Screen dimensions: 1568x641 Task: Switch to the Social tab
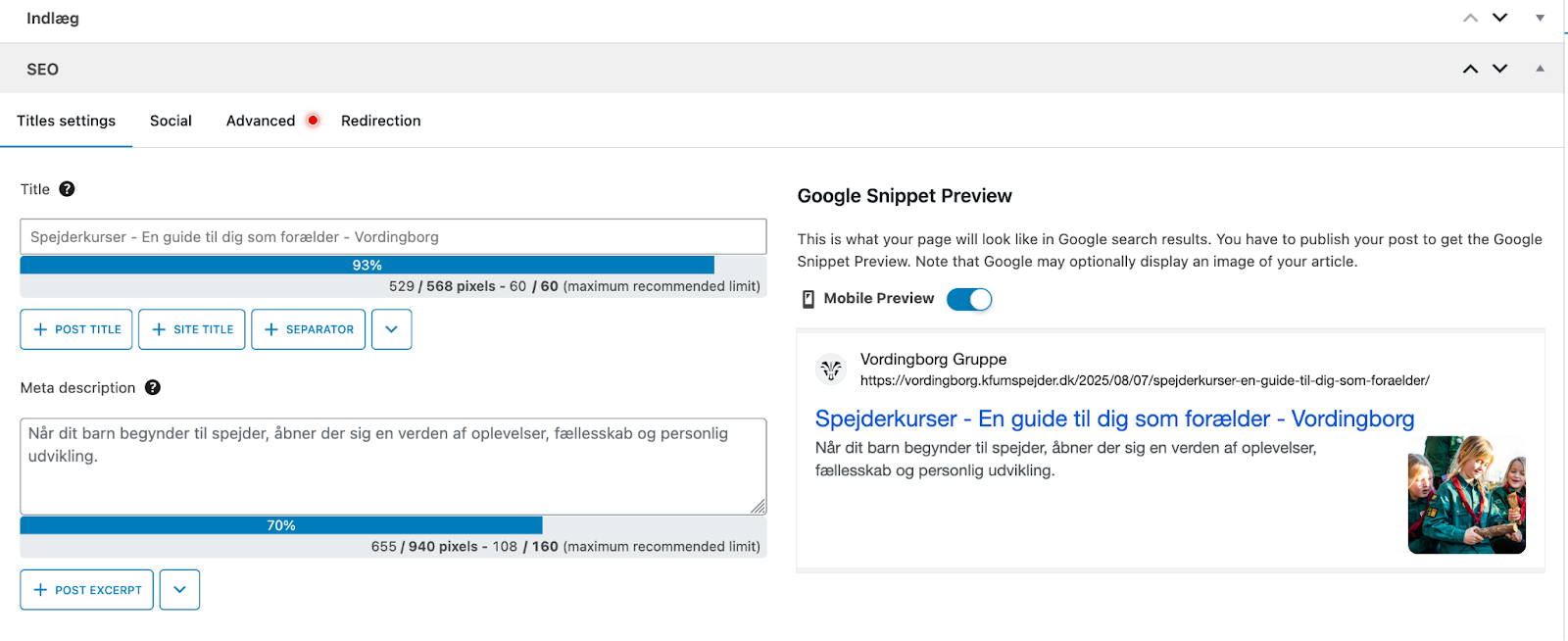pos(171,121)
